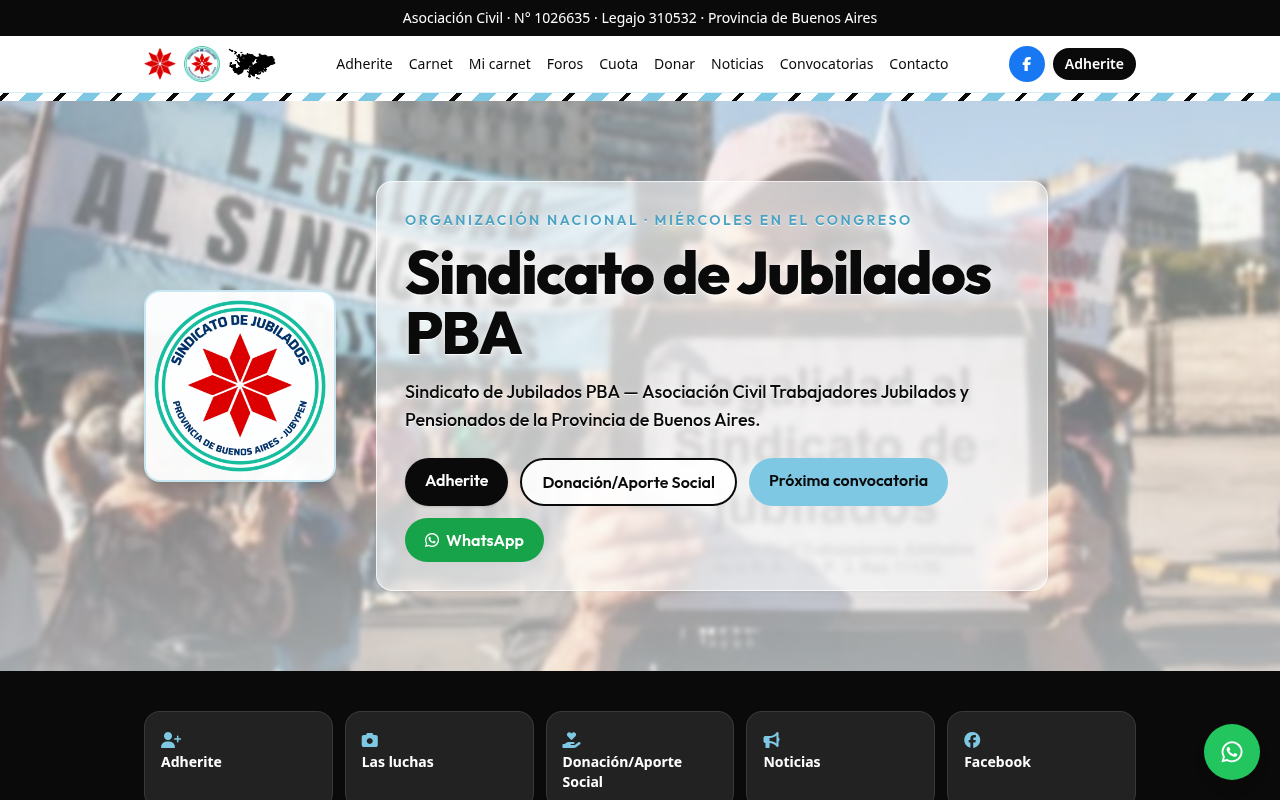Open the Las luchas card label

(398, 762)
